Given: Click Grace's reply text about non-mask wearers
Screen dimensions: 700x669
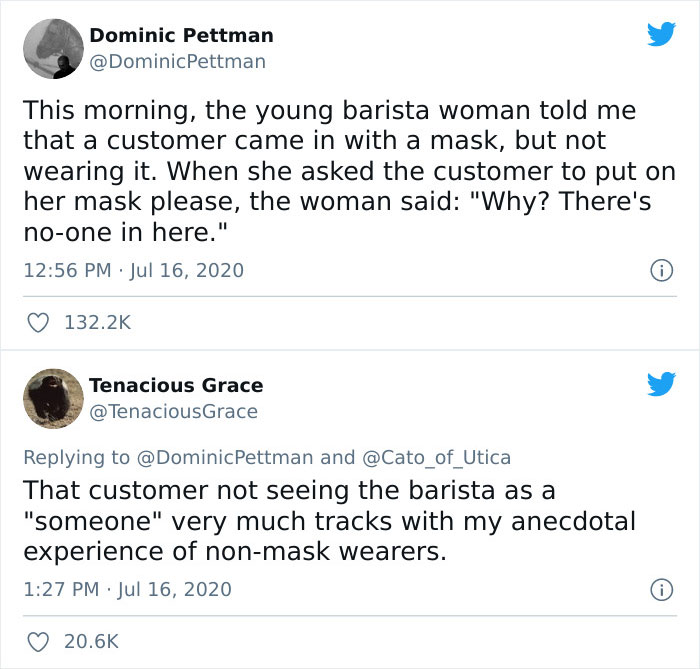Looking at the screenshot, I should pyautogui.click(x=330, y=521).
